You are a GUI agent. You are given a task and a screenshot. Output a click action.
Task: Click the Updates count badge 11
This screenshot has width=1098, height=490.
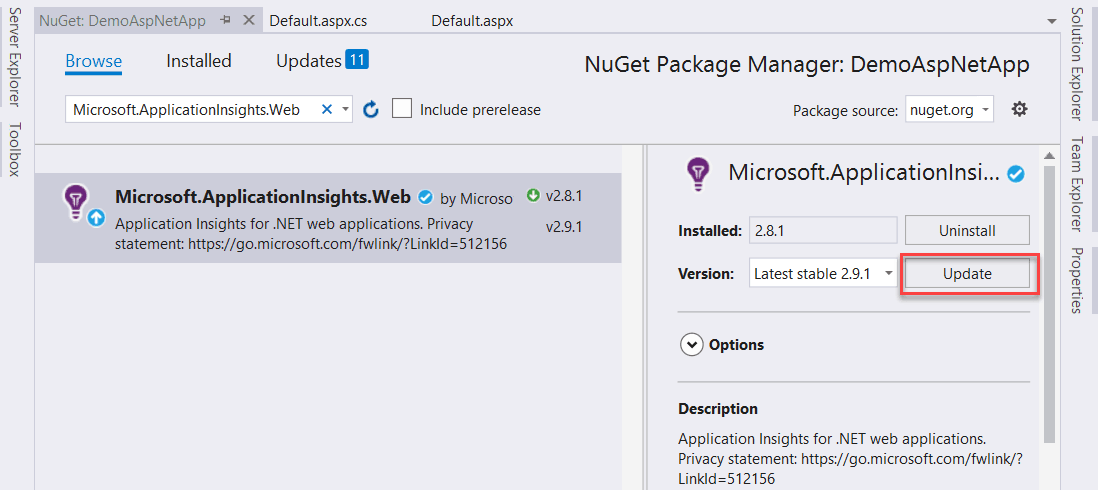click(356, 60)
